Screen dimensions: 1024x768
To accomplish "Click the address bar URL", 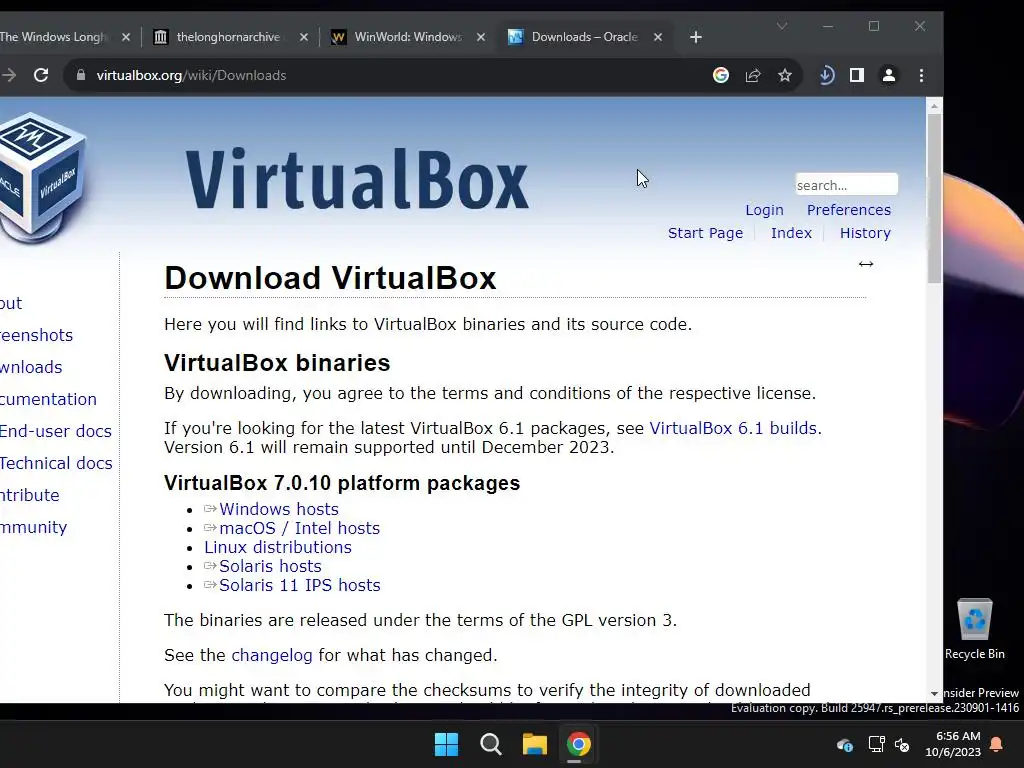I will click(x=191, y=75).
